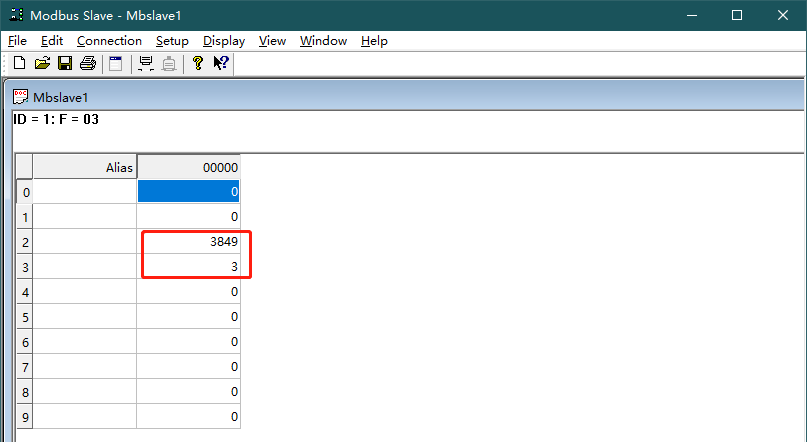Image resolution: width=809 pixels, height=442 pixels.
Task: Click the Open file toolbar icon
Action: coord(42,63)
